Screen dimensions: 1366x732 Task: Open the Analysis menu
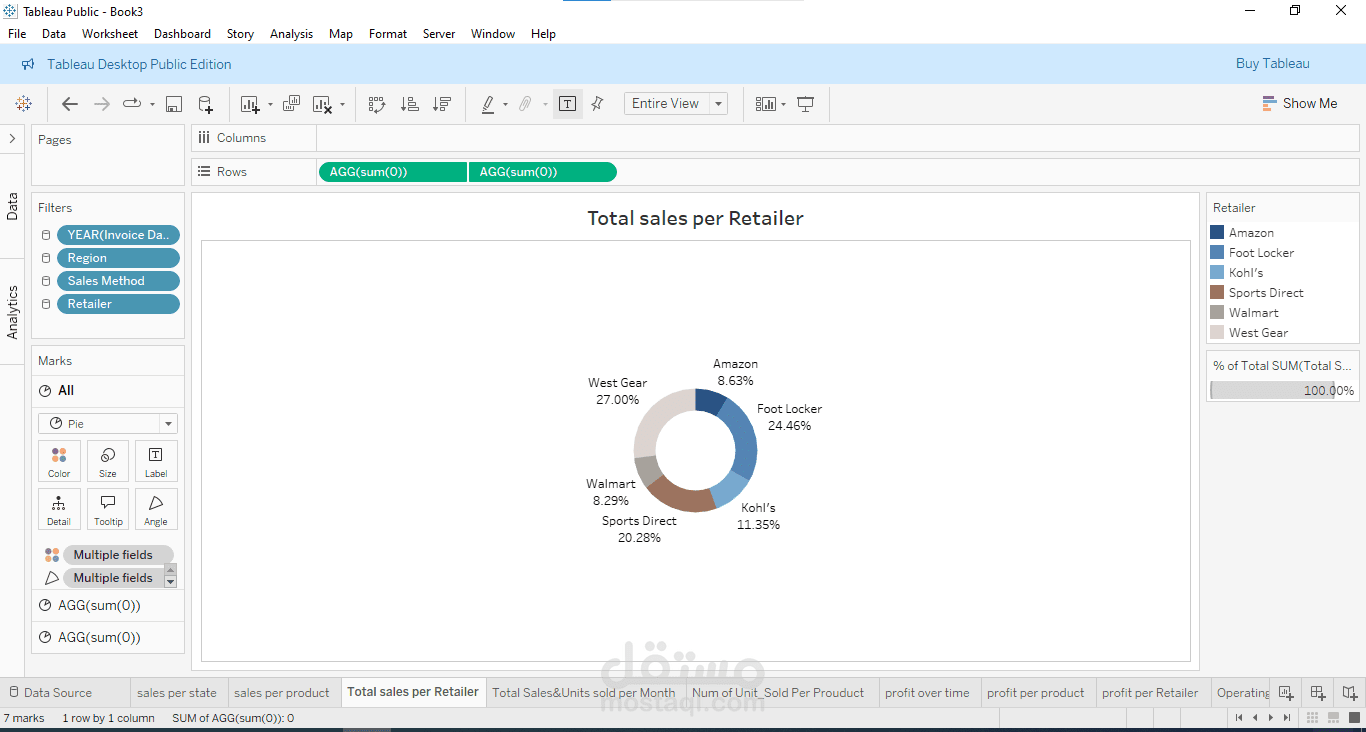pos(291,34)
